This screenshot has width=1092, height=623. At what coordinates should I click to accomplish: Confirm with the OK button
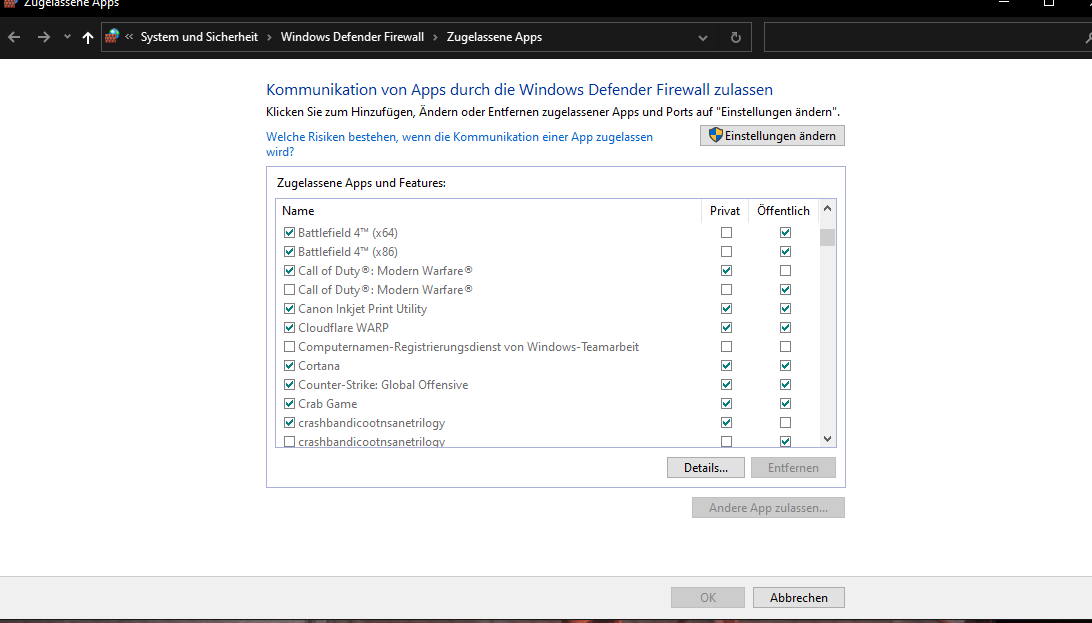(708, 597)
